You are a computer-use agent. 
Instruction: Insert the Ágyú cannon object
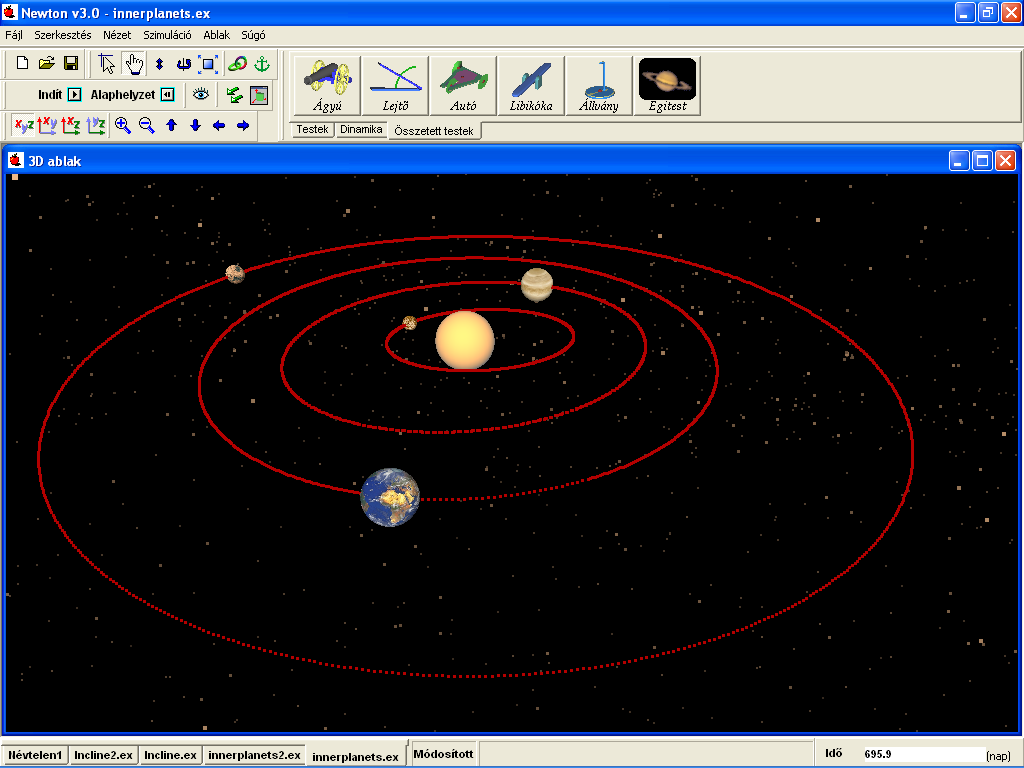pos(327,86)
